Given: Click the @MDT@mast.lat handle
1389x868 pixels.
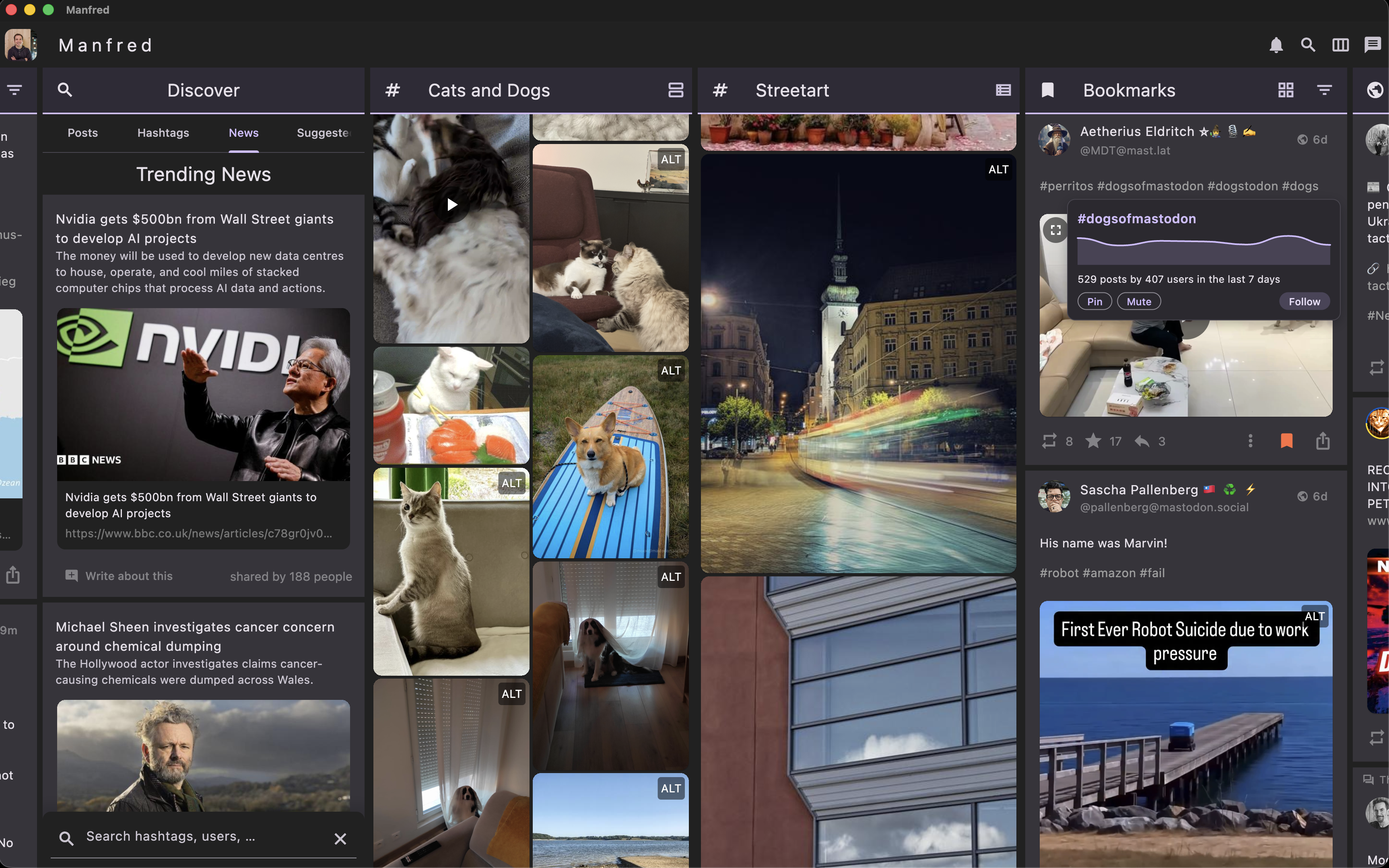Looking at the screenshot, I should click(x=1125, y=150).
